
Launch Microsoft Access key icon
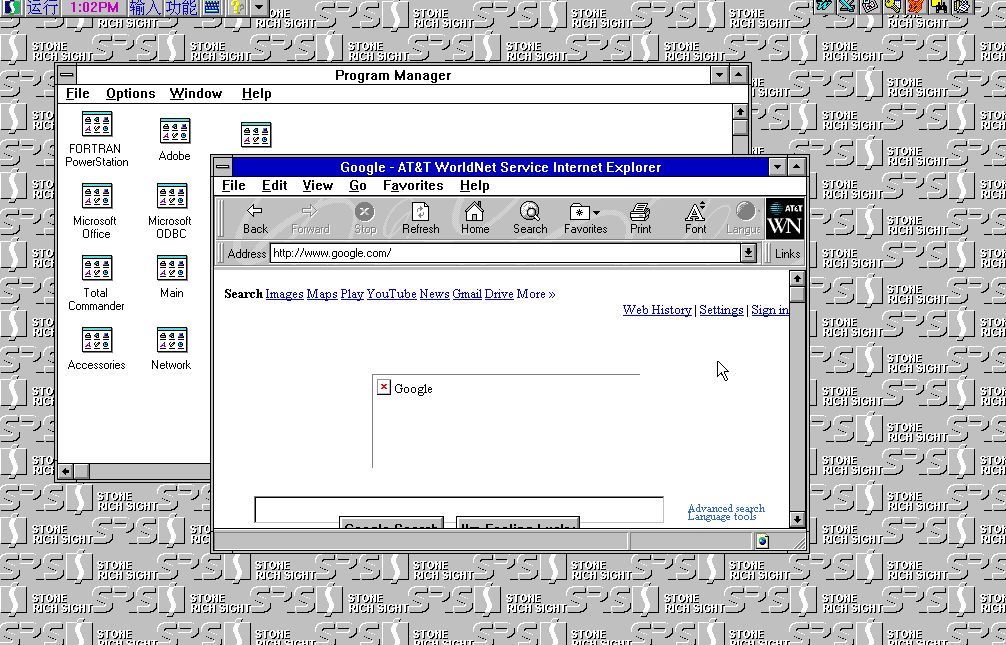(893, 6)
